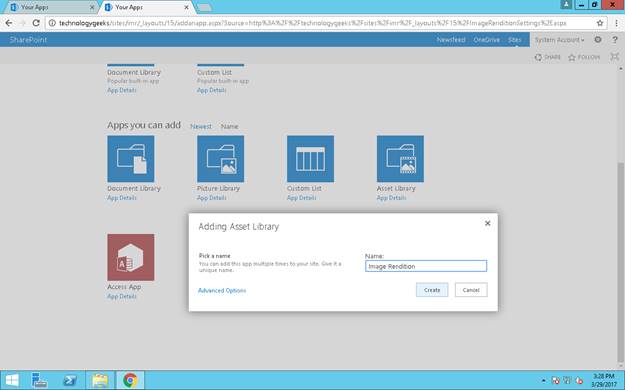
Task: Select Document Library tile under Apps you can add
Action: [x=131, y=159]
